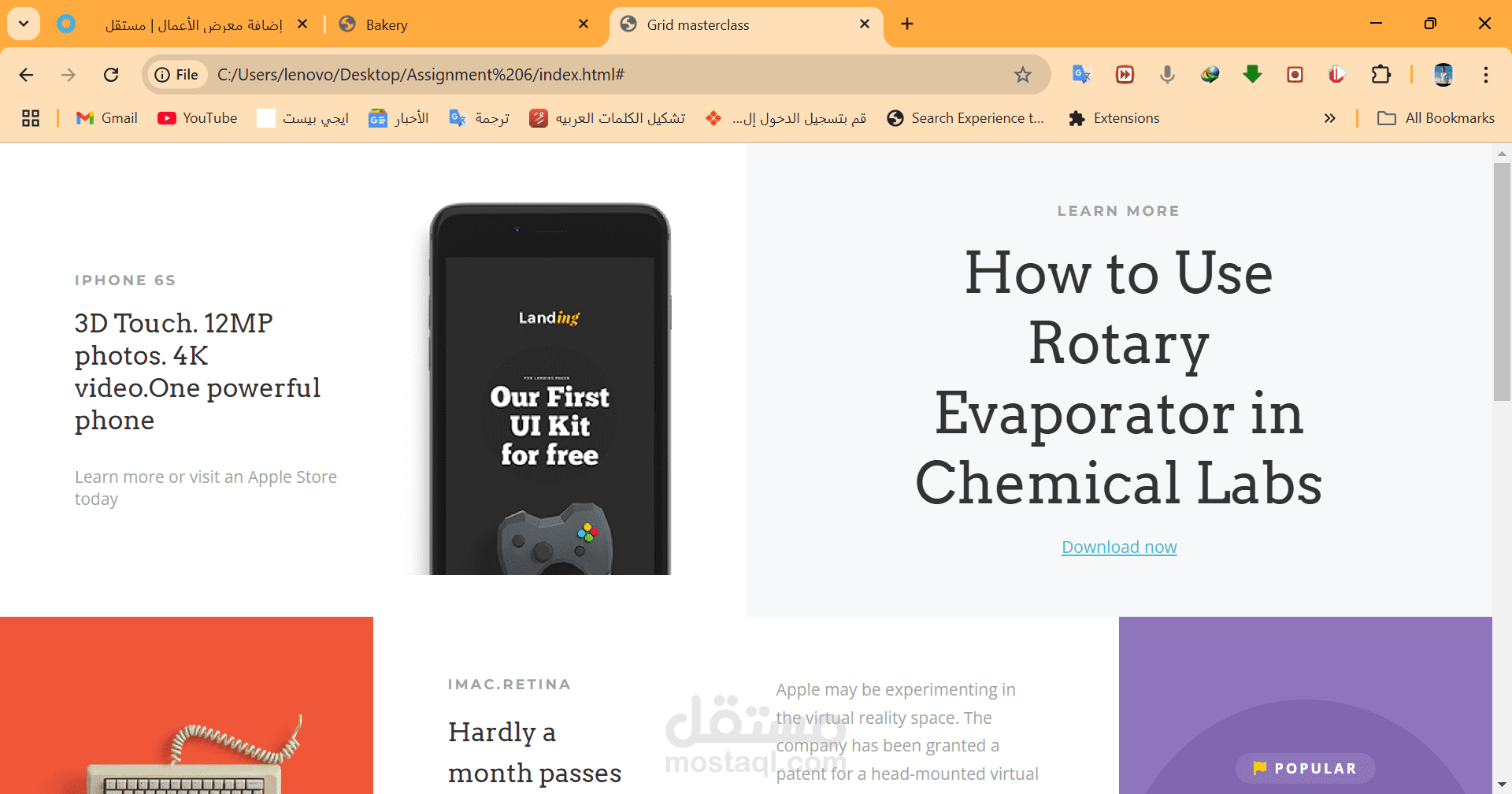Switch to the مستقل portfolio tab
The width and height of the screenshot is (1512, 794).
pos(183,24)
